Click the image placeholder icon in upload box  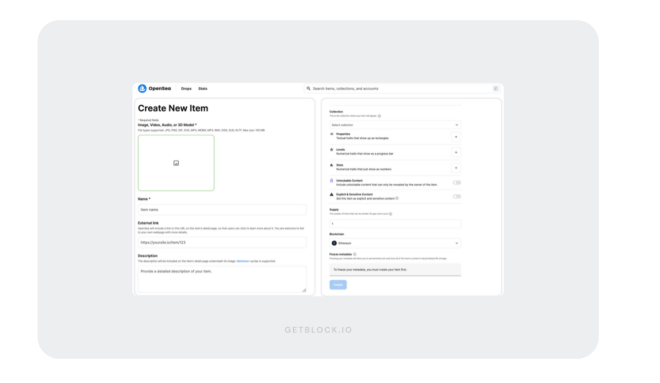coord(176,163)
